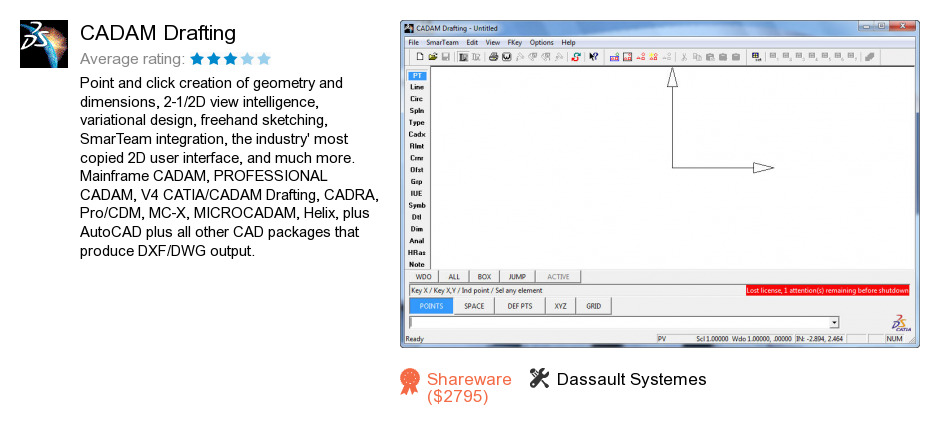This screenshot has height=432, width=940.
Task: Click the Shareware ($2795) link
Action: click(469, 387)
